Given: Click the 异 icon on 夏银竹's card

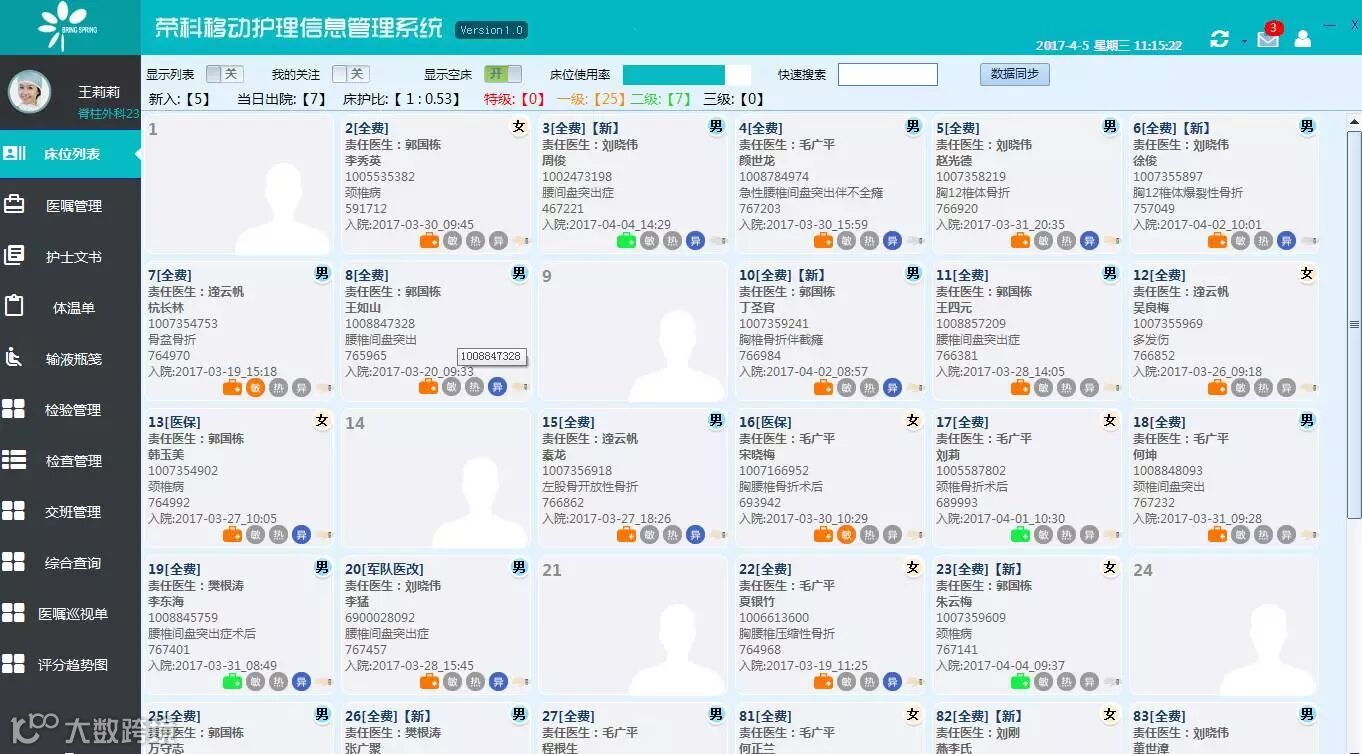Looking at the screenshot, I should click(892, 681).
